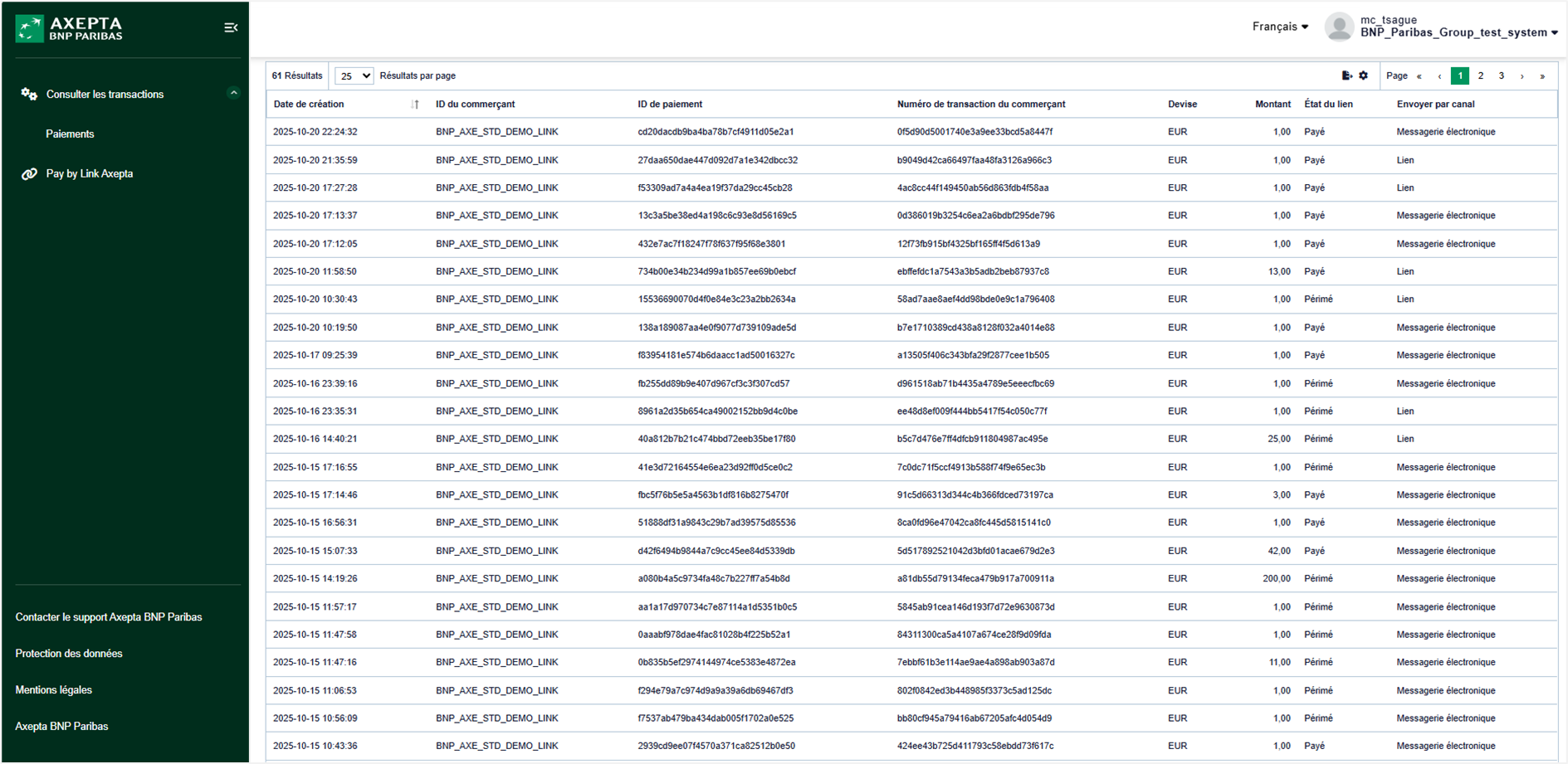Screen dimensions: 1568x764
Task: Open the Français language dropdown
Action: [1280, 27]
